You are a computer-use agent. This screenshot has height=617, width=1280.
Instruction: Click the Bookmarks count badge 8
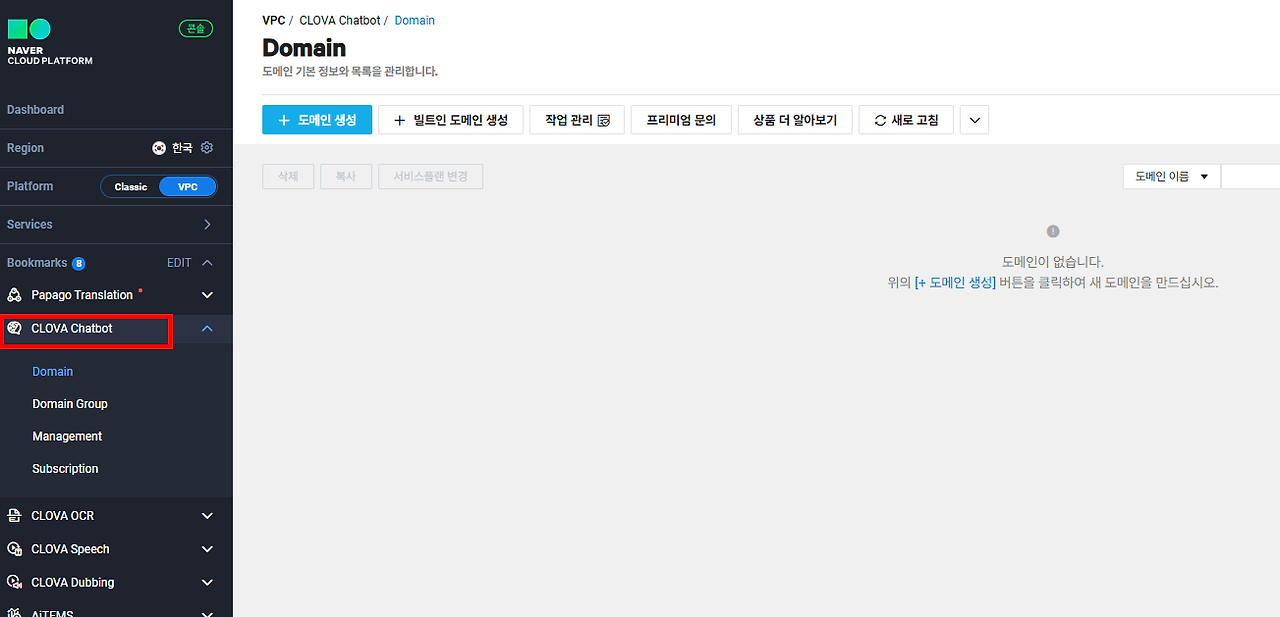click(x=79, y=264)
